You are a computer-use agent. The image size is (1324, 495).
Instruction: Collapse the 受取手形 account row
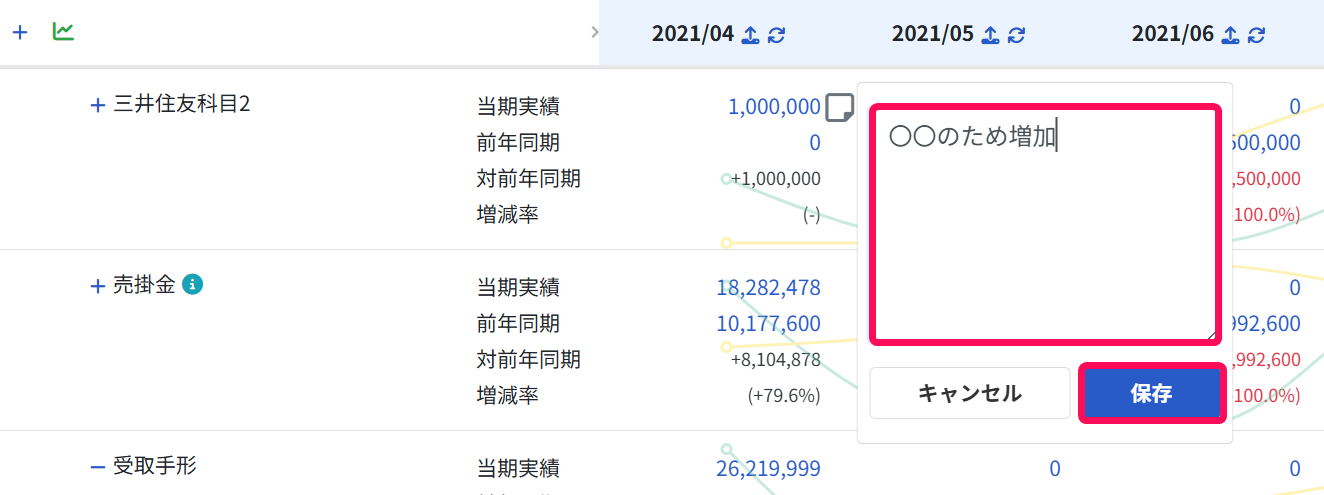point(98,467)
